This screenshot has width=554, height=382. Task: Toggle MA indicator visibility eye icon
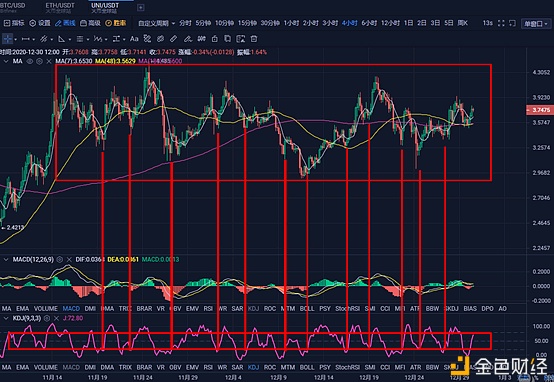(x=30, y=61)
